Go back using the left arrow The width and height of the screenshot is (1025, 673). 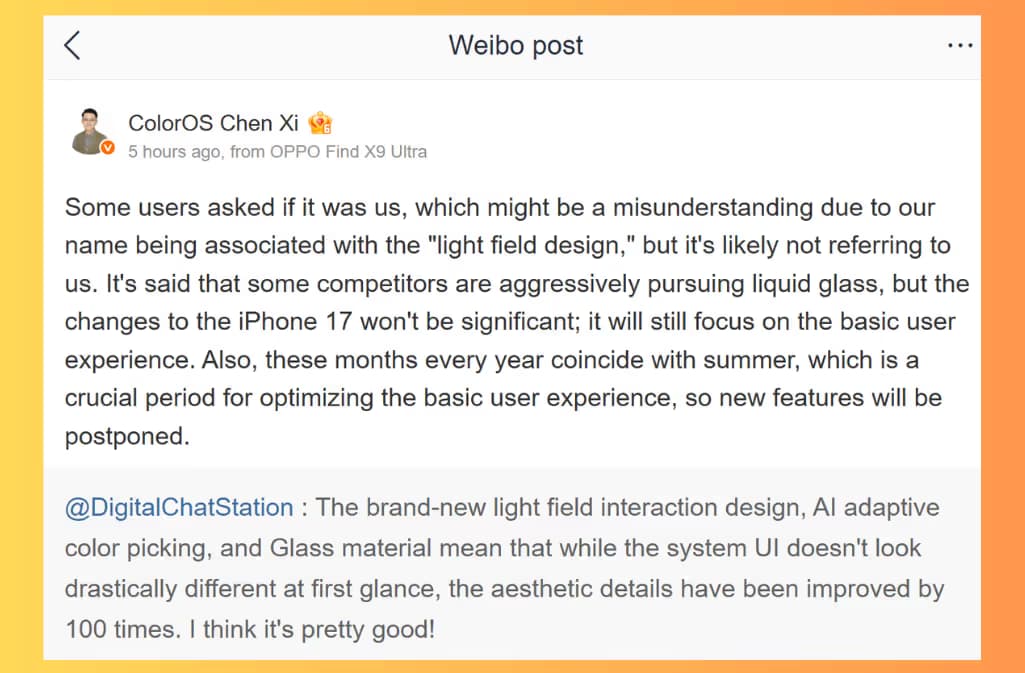tap(73, 46)
